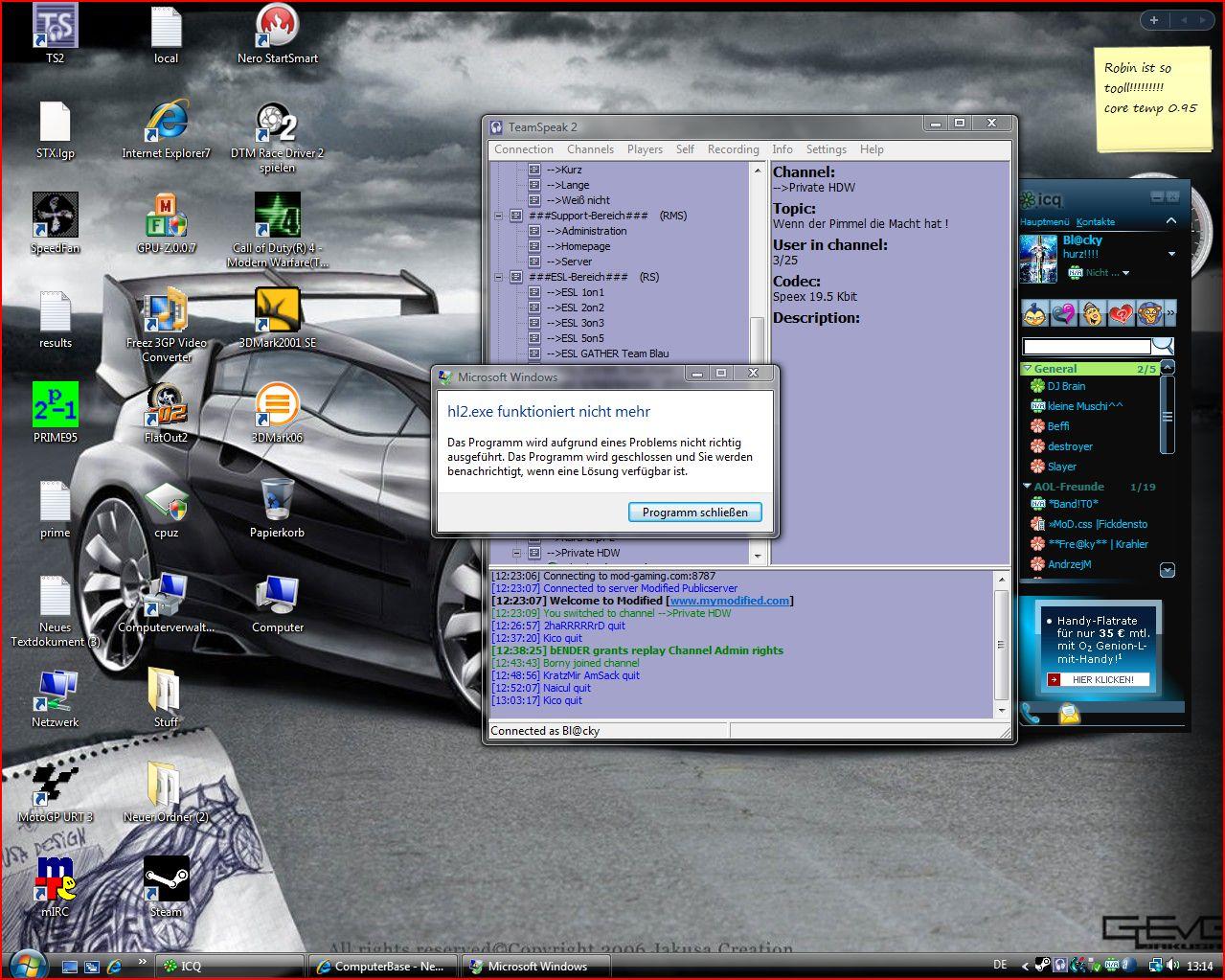Collapse Support-Bereich channel group
Screen dimensions: 1225x980
point(499,216)
